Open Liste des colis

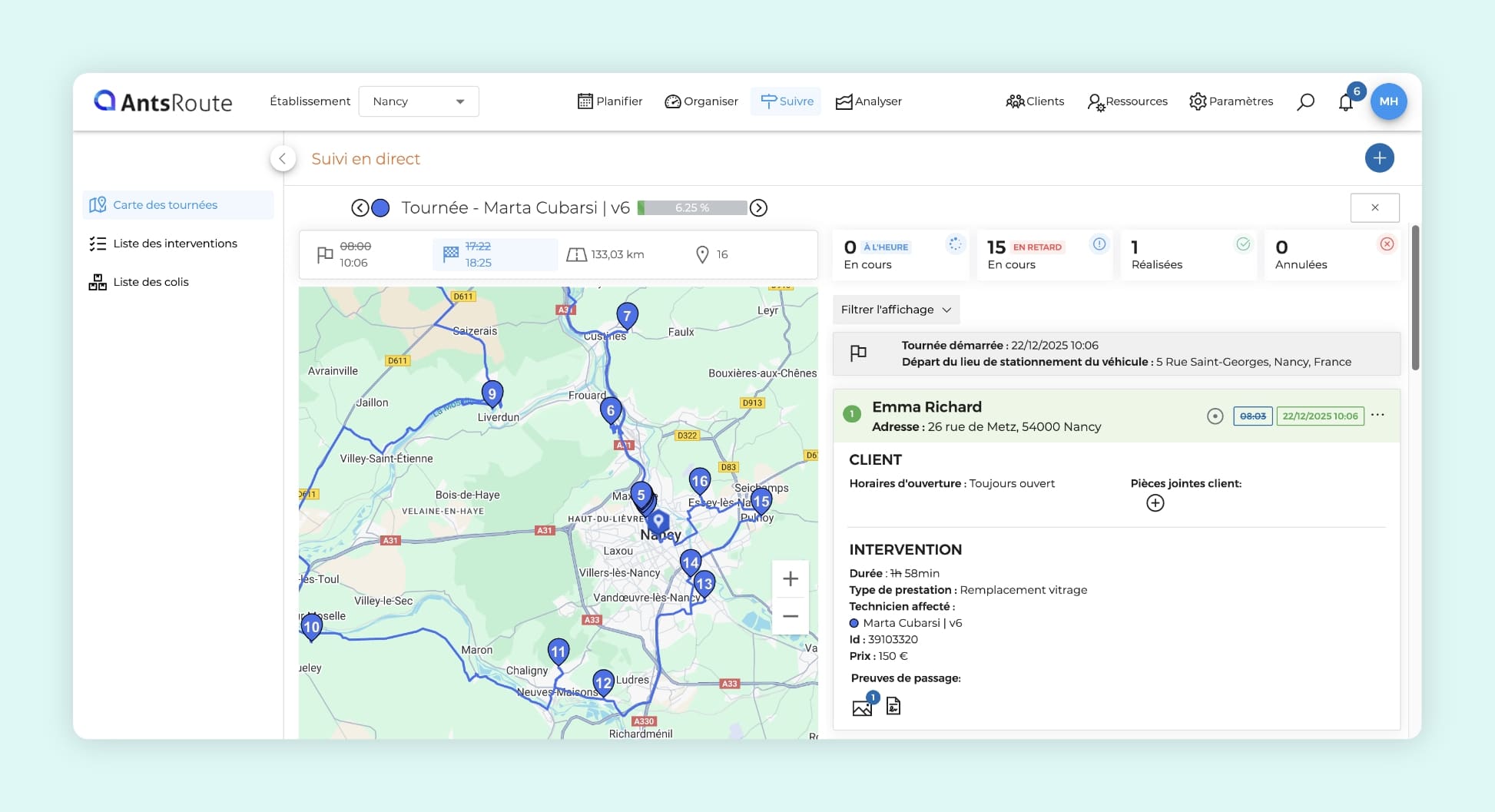[x=151, y=282]
